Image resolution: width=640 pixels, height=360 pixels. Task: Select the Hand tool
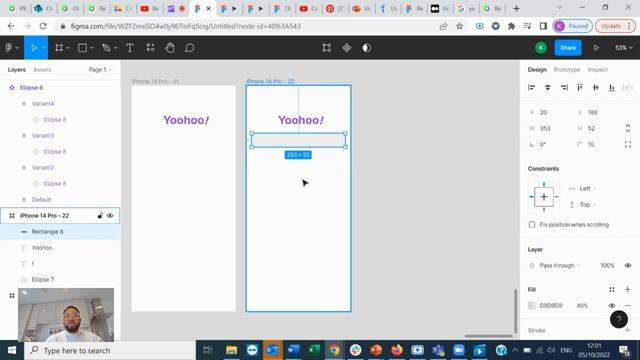pyautogui.click(x=170, y=48)
